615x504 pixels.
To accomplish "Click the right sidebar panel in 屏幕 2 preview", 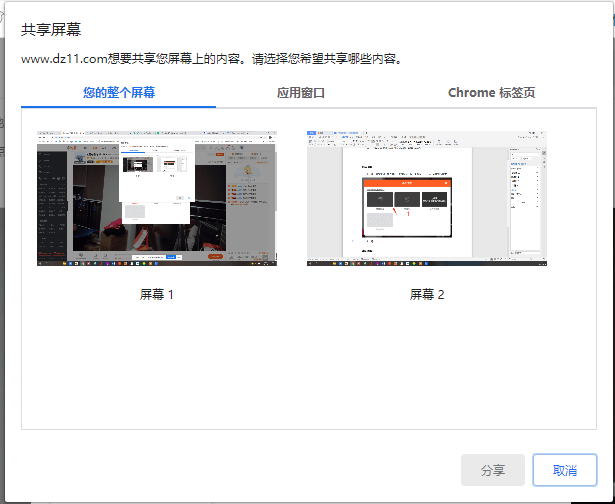I will (x=527, y=190).
